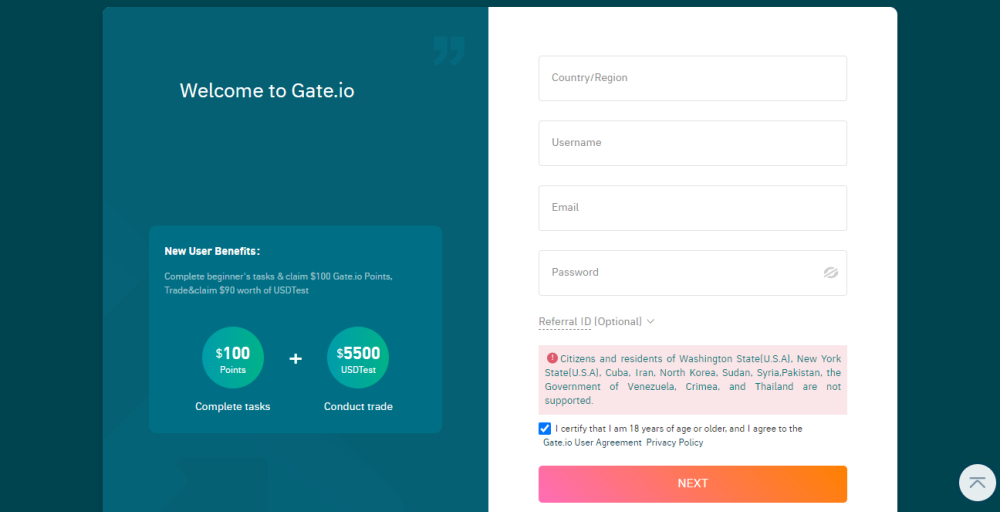Click the $5500 USDTest circle badge
The width and height of the screenshot is (1000, 512).
[x=358, y=358]
